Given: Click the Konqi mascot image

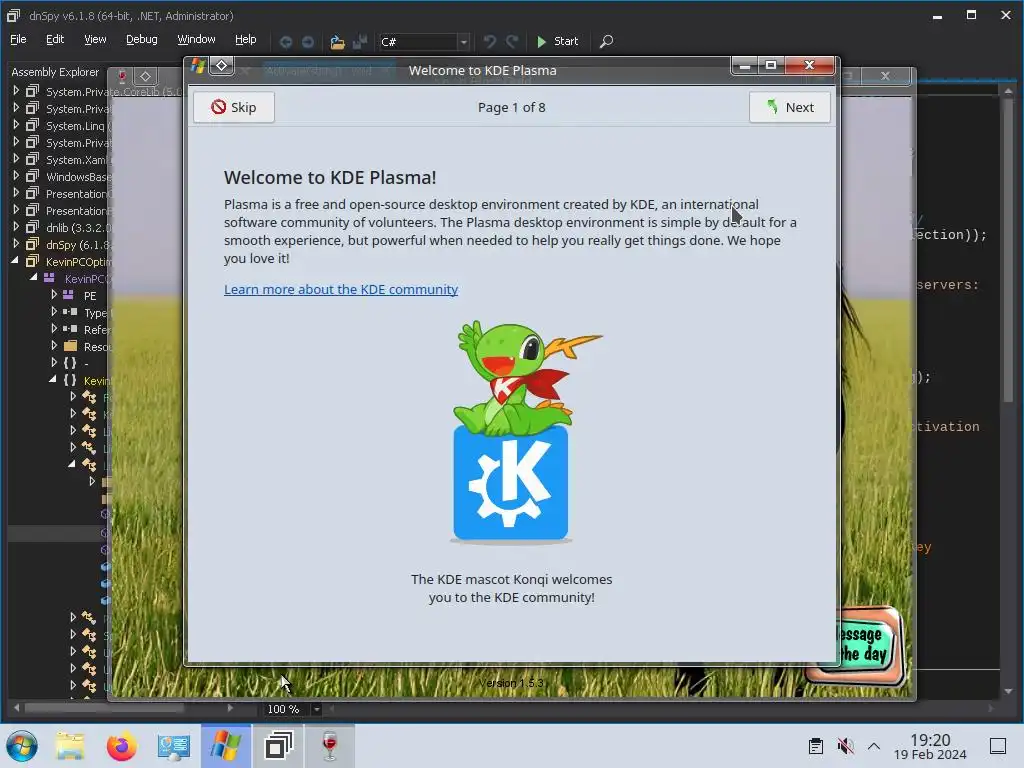Looking at the screenshot, I should [x=511, y=431].
